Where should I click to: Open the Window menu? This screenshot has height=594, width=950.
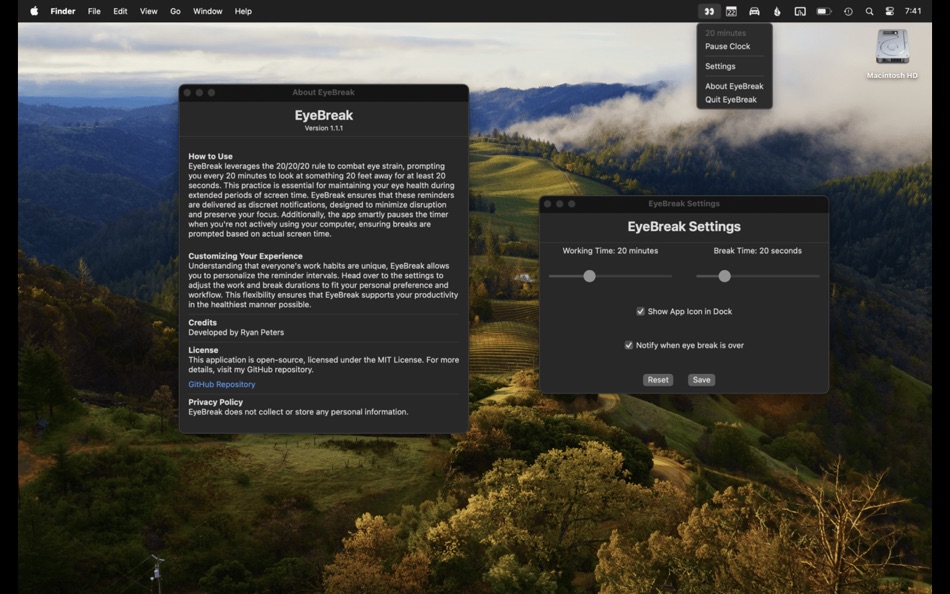point(207,11)
